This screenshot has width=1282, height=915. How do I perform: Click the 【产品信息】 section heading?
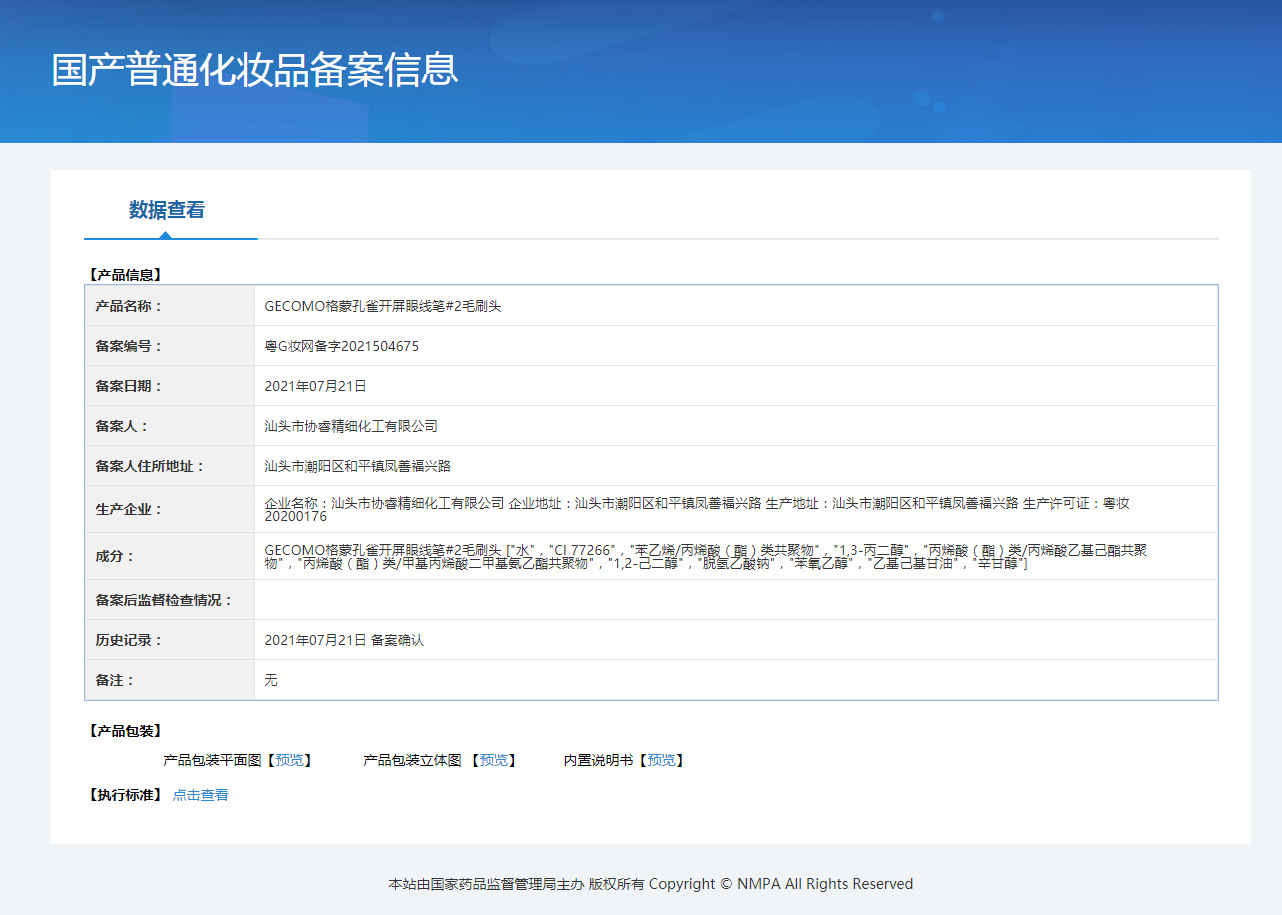[x=125, y=274]
